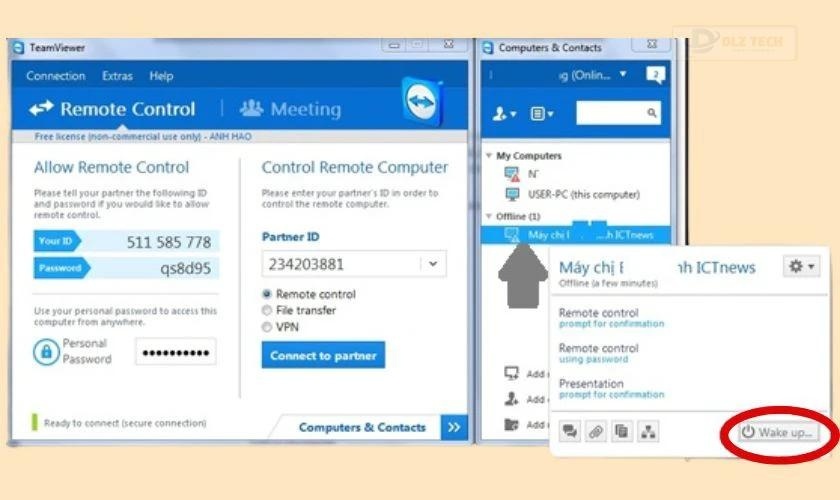Click the add contact person icon dropdown
The height and width of the screenshot is (500, 840).
504,114
